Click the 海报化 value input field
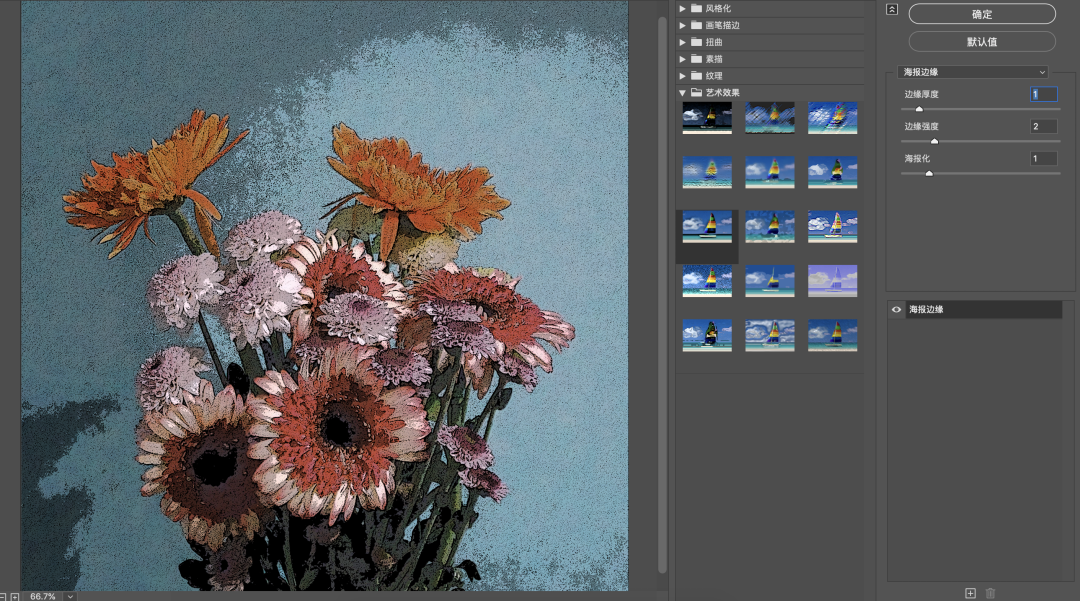The width and height of the screenshot is (1080, 601). (x=1043, y=159)
